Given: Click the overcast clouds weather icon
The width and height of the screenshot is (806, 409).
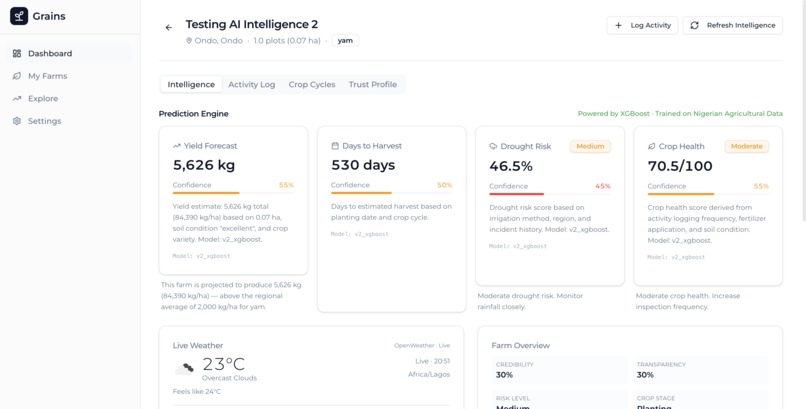Looking at the screenshot, I should coord(185,368).
